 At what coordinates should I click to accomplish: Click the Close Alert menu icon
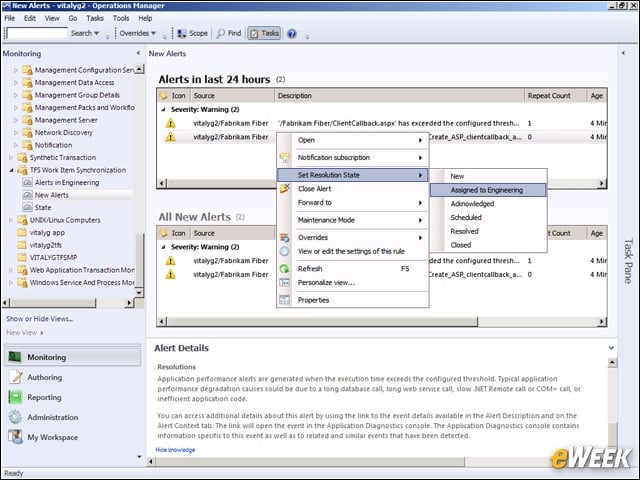coord(284,189)
